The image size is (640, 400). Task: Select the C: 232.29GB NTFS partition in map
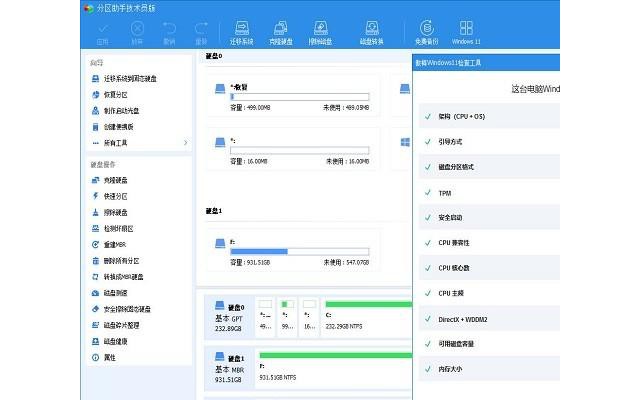[x=367, y=317]
